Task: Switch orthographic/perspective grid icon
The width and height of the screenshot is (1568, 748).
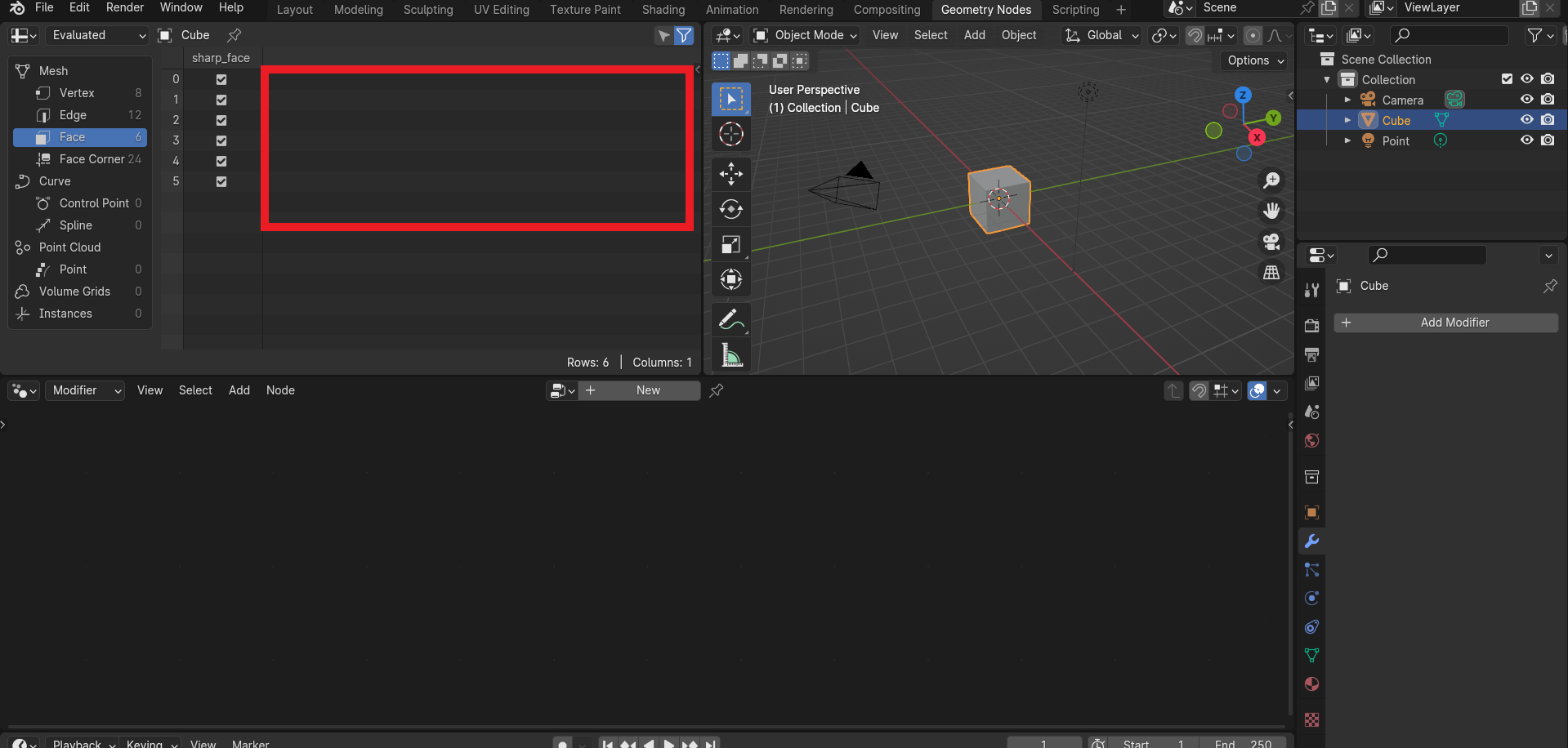Action: pos(1271,273)
